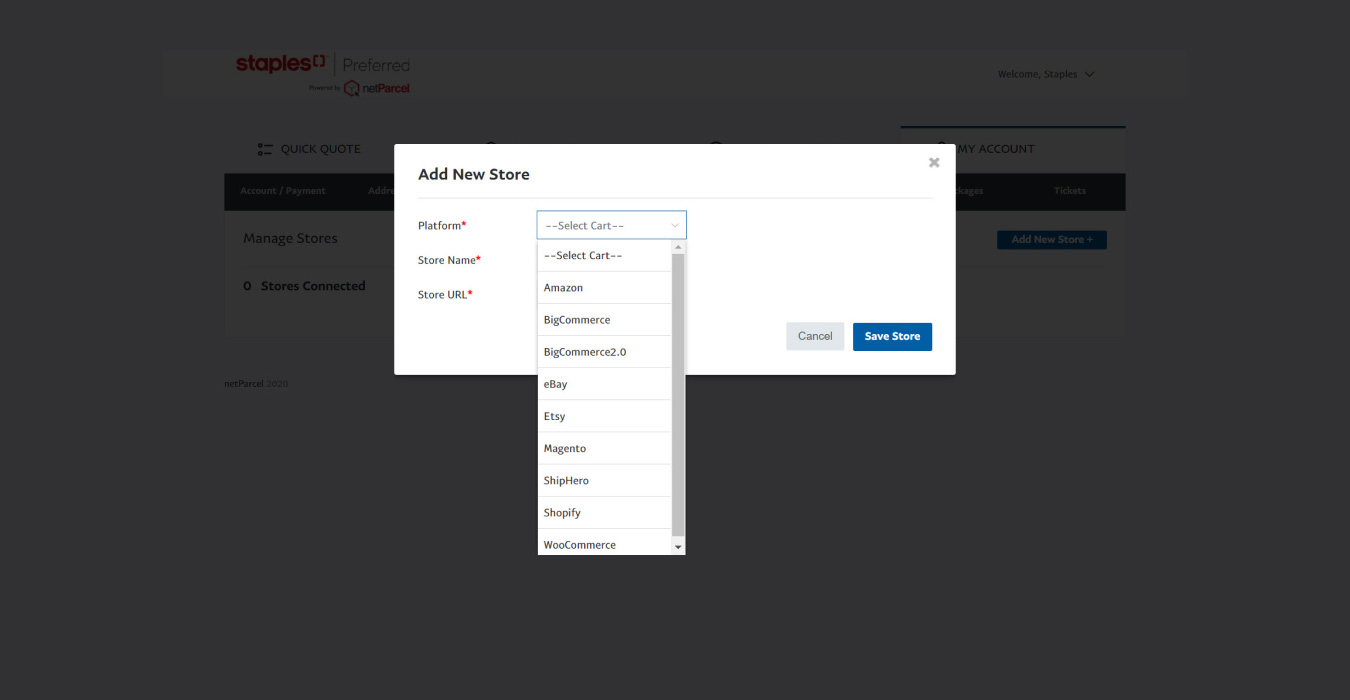Click the Cancel button

pyautogui.click(x=815, y=336)
